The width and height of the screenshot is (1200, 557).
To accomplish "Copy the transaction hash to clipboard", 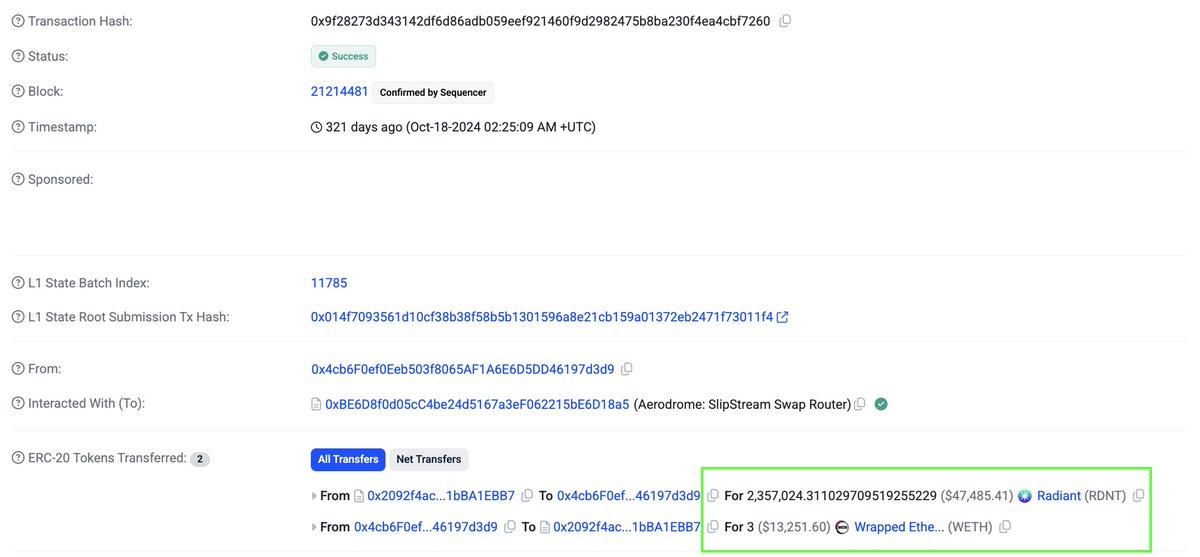I will pyautogui.click(x=785, y=21).
